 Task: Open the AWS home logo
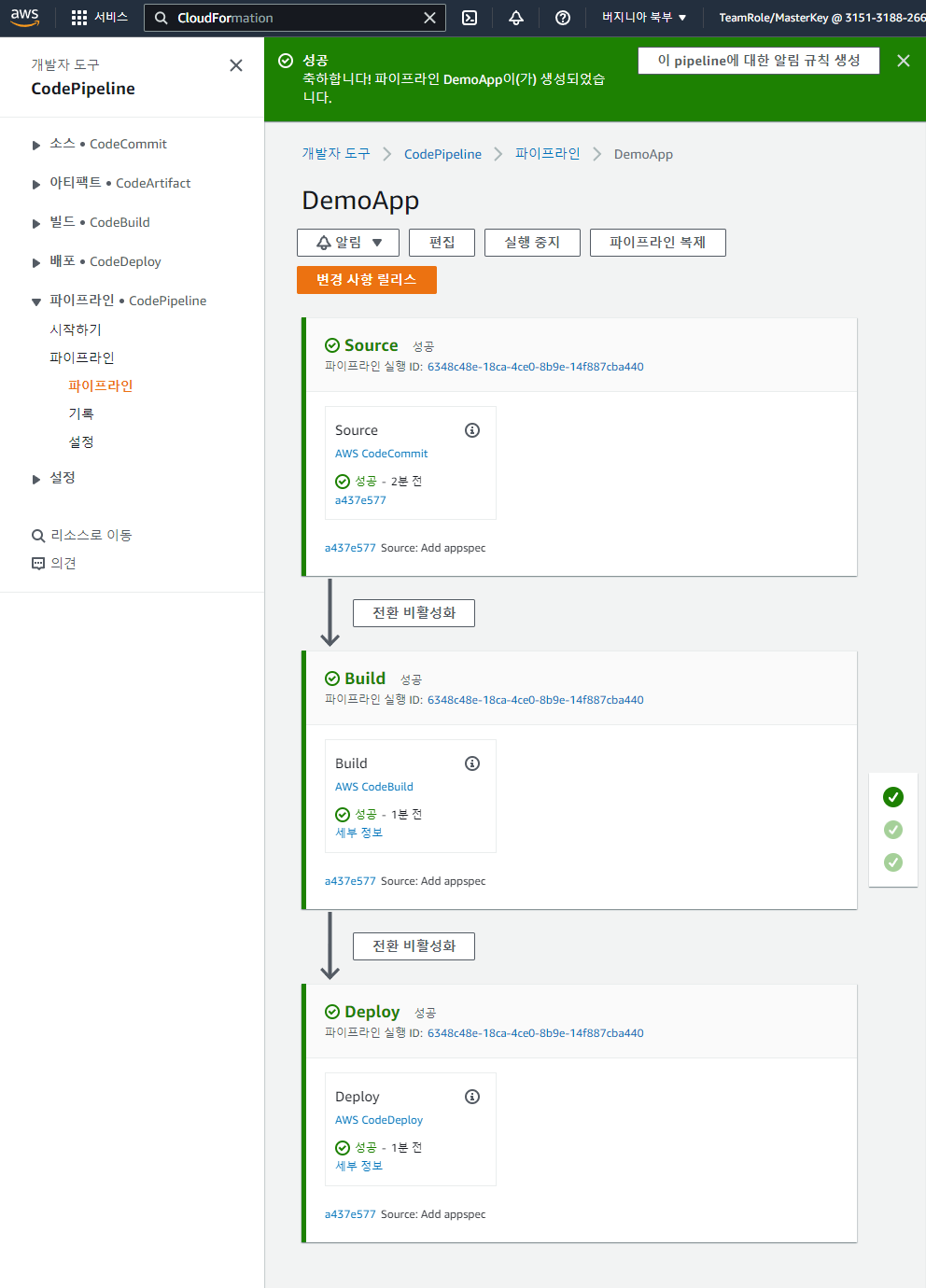[x=25, y=18]
